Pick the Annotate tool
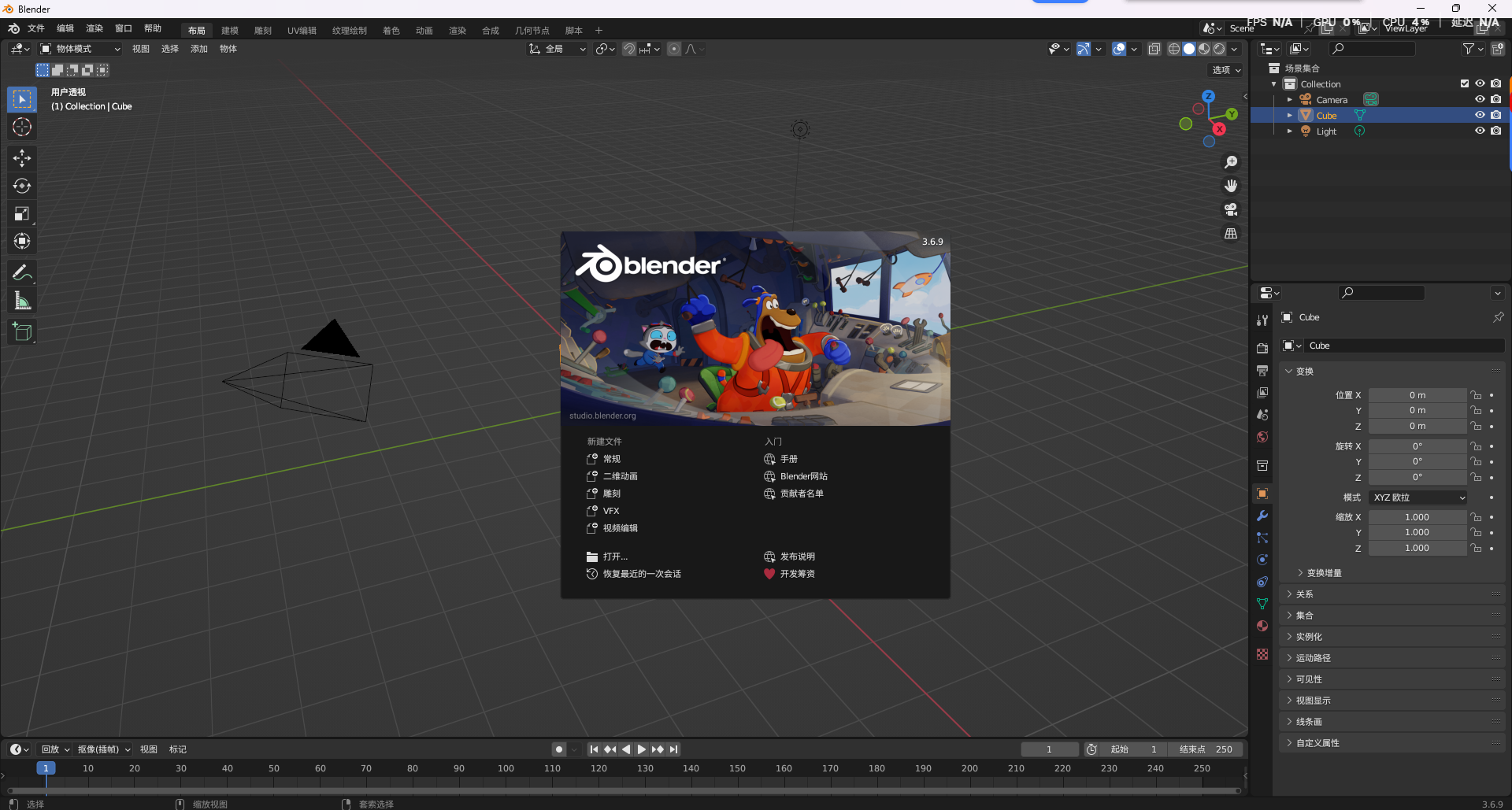1512x810 pixels. (x=21, y=272)
